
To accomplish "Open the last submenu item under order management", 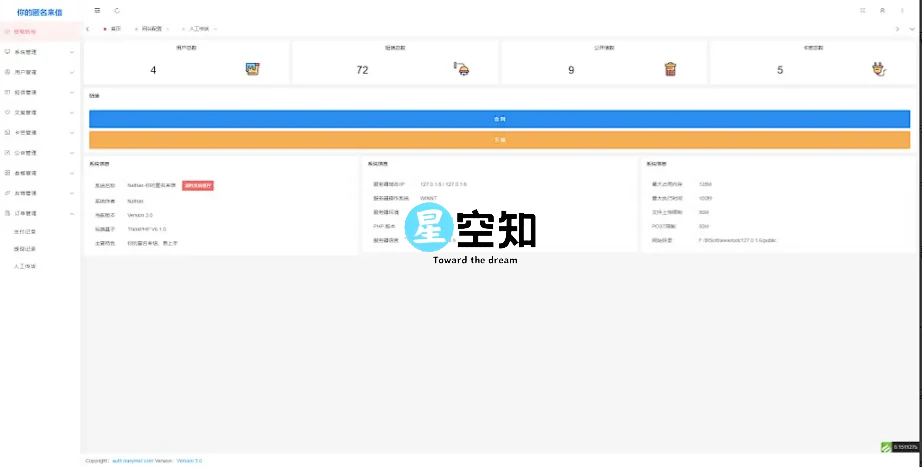I will [x=25, y=266].
